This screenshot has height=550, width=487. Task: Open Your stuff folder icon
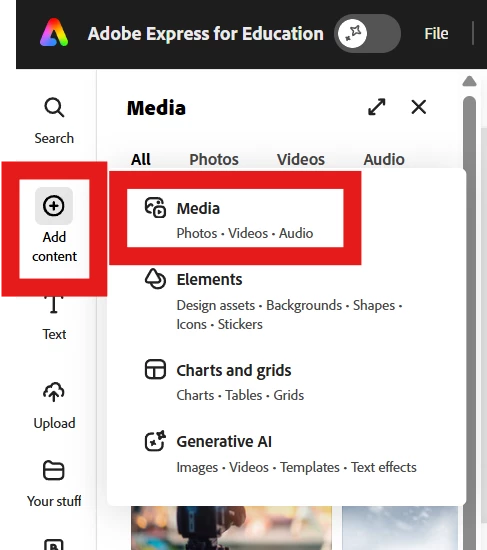[54, 470]
